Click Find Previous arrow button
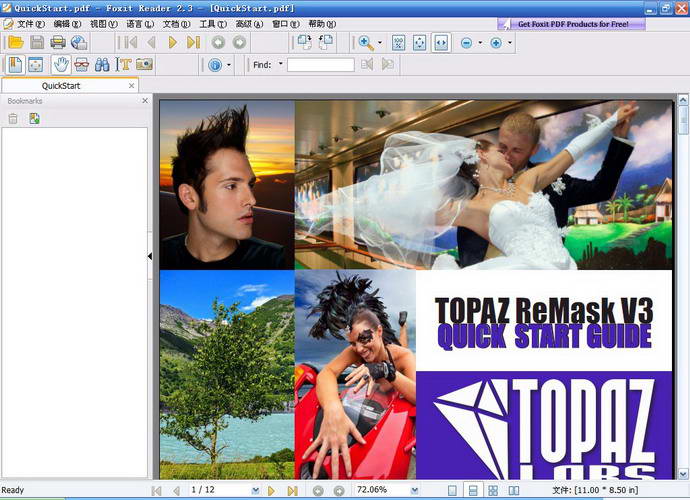This screenshot has width=690, height=500. pos(367,65)
